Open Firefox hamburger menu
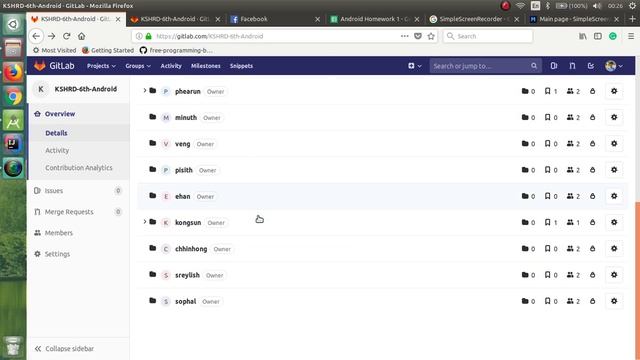Screen dimensions: 640x360 tap(631, 36)
